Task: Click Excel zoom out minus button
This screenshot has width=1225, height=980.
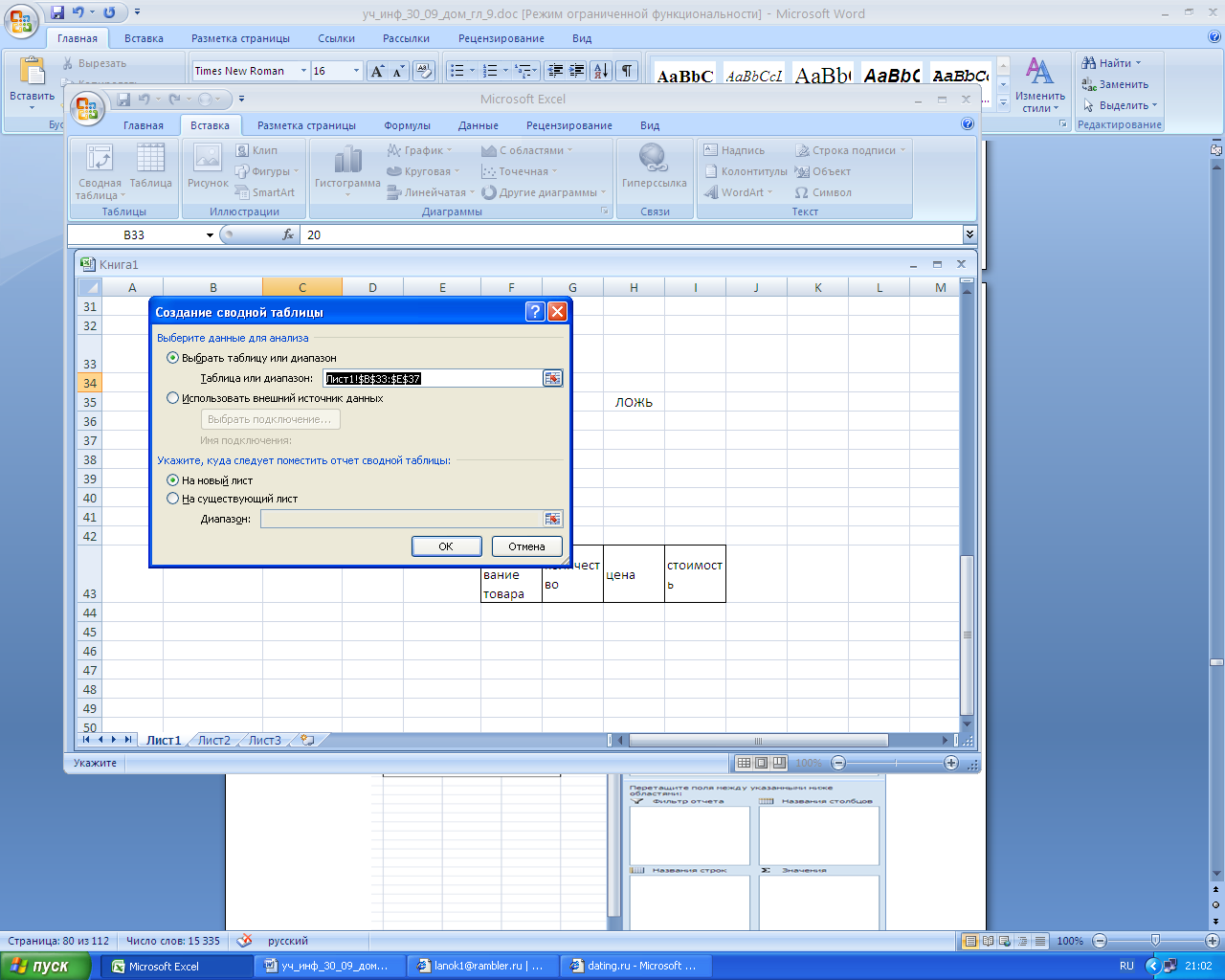Action: coord(838,763)
